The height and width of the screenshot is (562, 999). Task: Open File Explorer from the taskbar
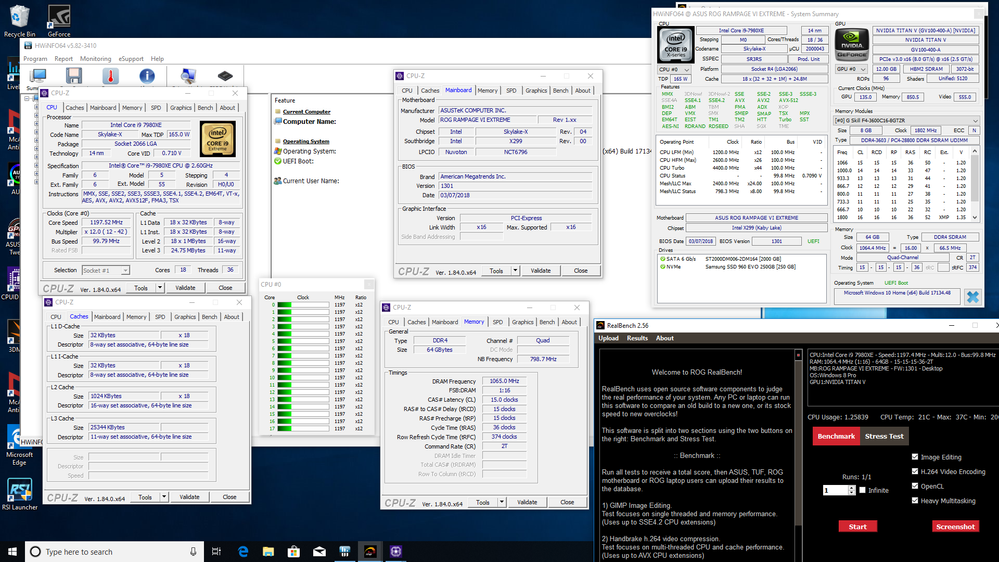[x=268, y=552]
